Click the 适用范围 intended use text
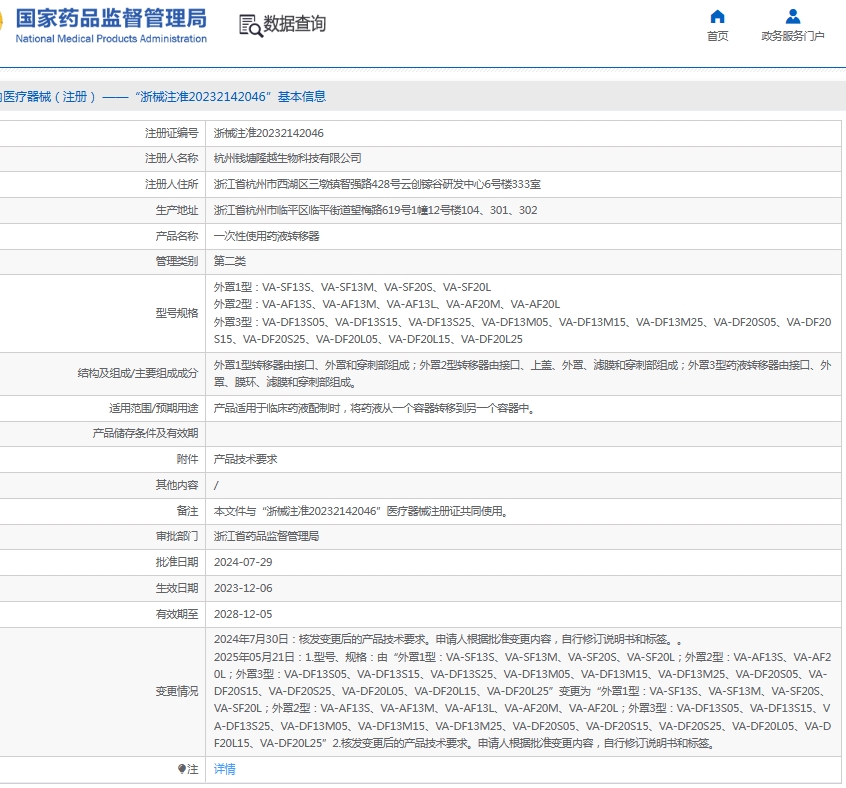846x788 pixels. (x=375, y=409)
